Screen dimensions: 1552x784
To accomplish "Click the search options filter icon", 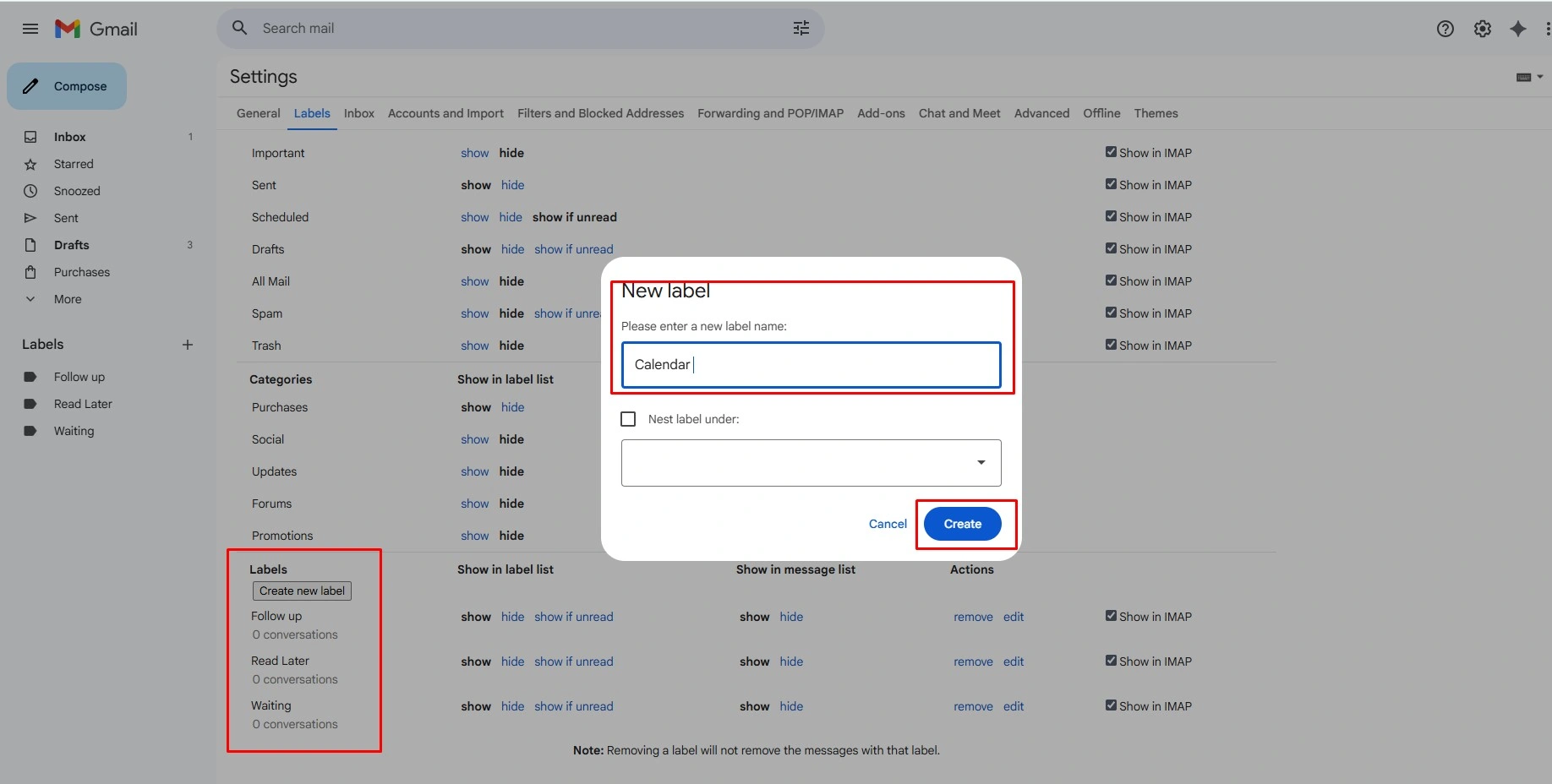I will click(801, 29).
